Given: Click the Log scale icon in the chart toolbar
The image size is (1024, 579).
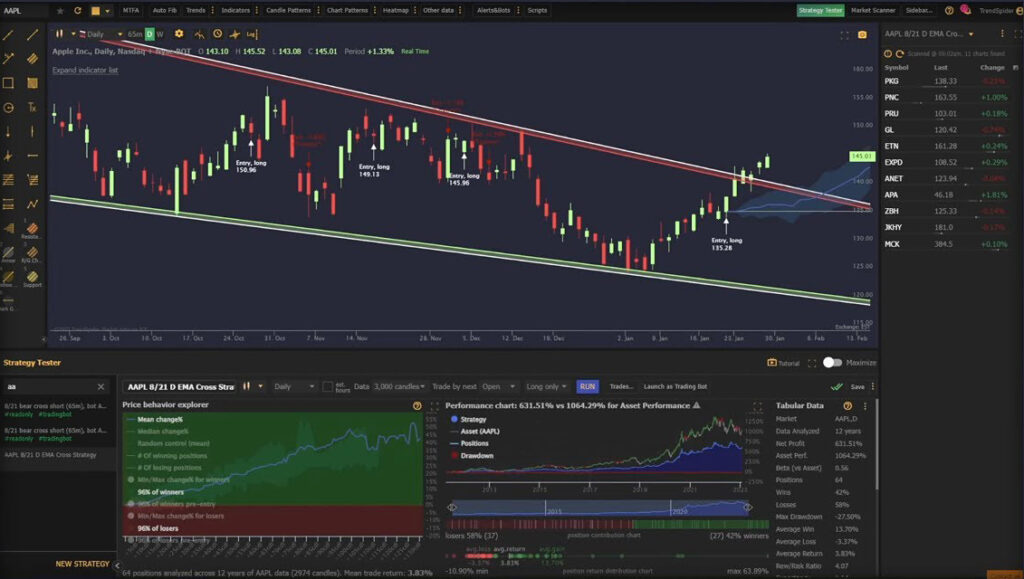Looking at the screenshot, I should coord(251,34).
